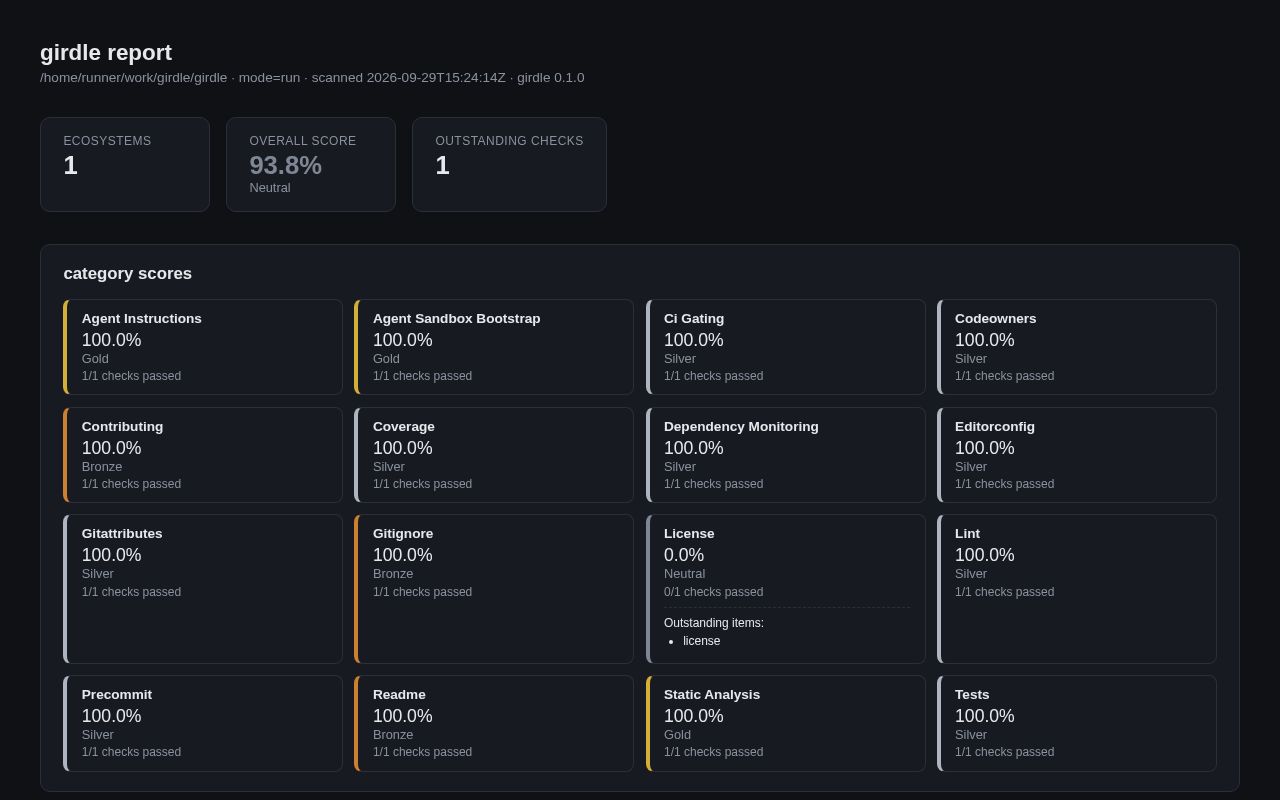This screenshot has width=1280, height=800.
Task: Click the Precommit card title
Action: (x=117, y=695)
